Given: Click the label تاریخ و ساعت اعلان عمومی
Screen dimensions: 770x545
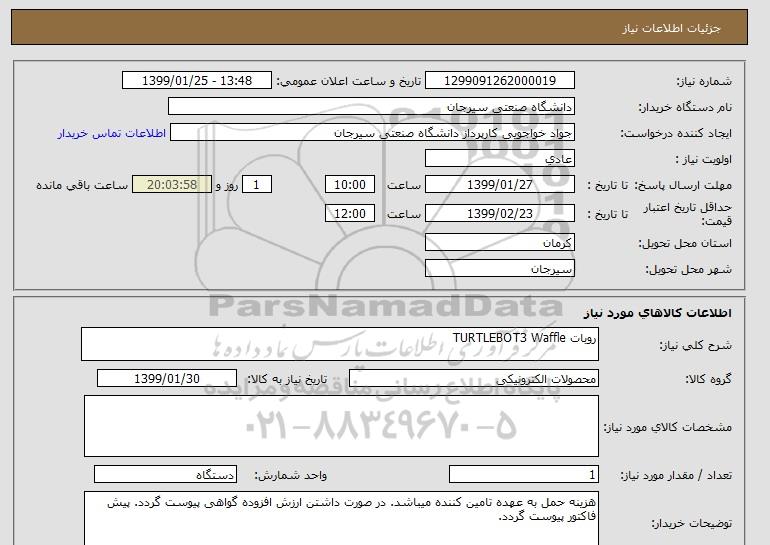Looking at the screenshot, I should coord(349,81).
